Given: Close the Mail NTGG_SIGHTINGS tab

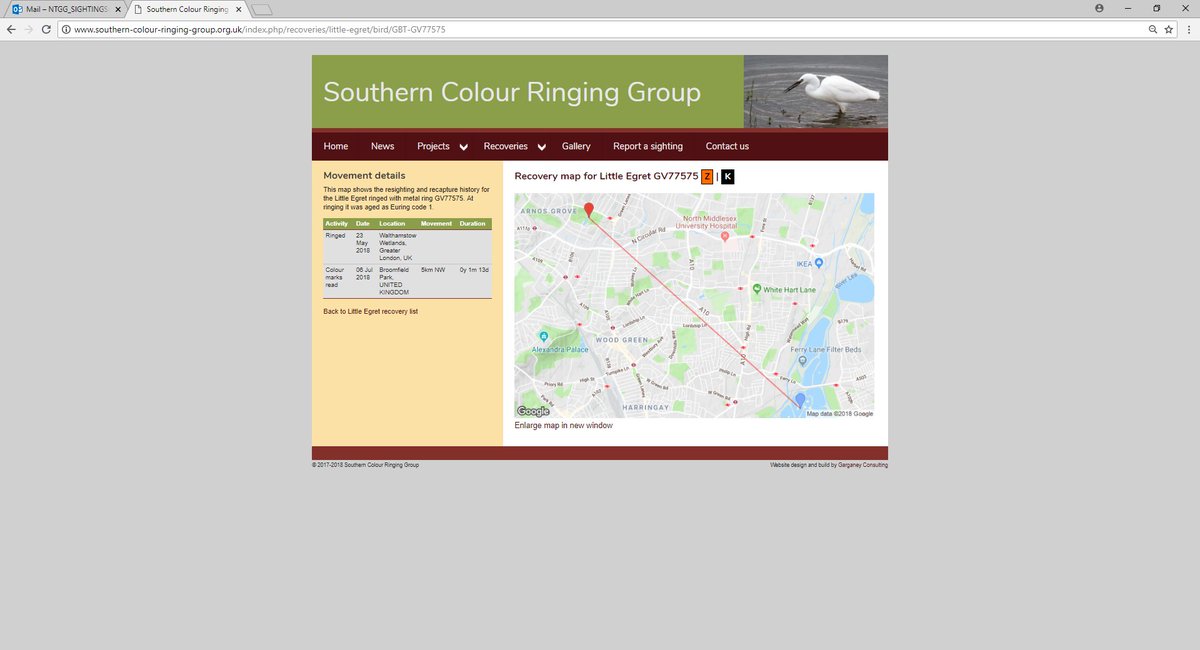Looking at the screenshot, I should point(118,9).
